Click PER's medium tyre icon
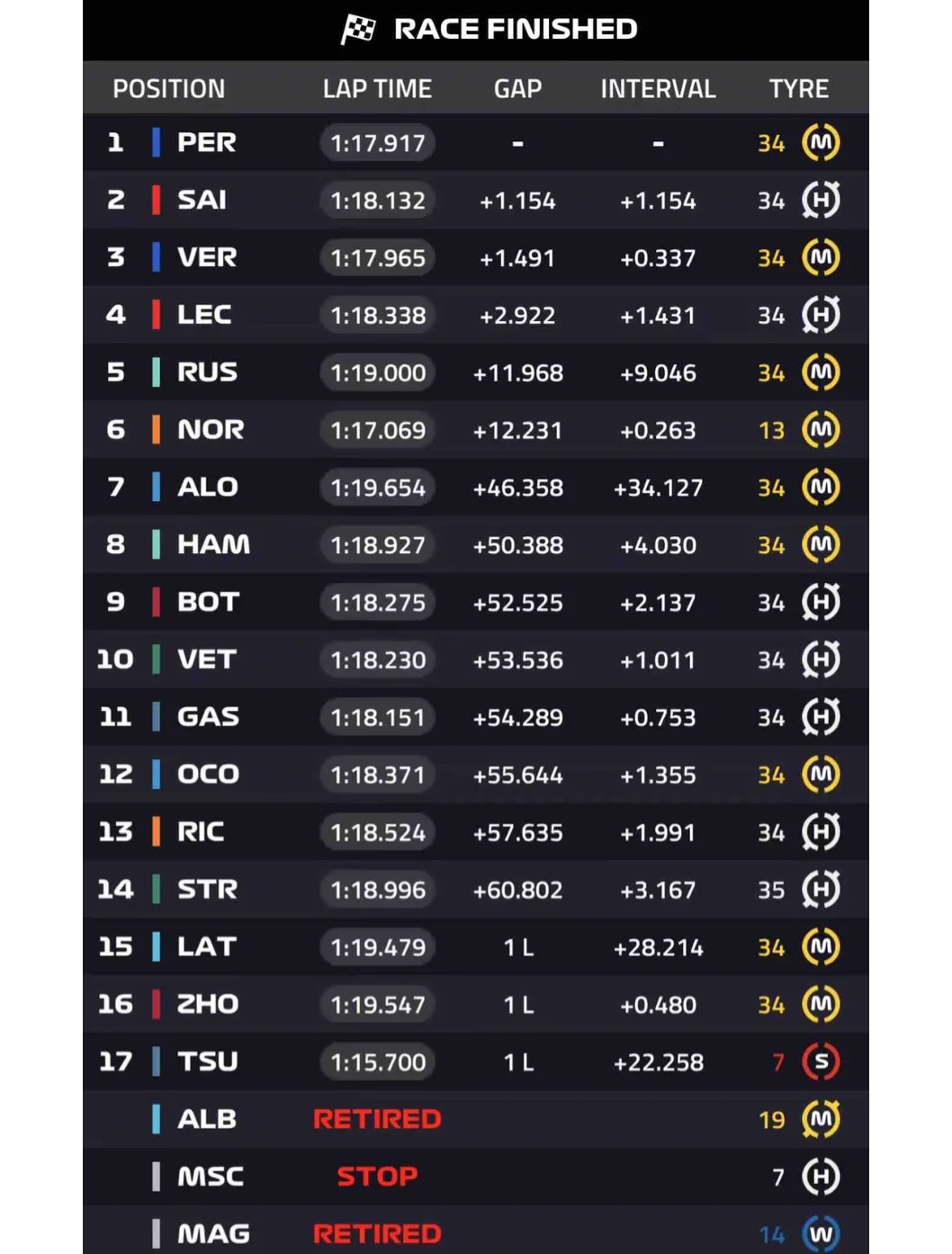 [821, 142]
